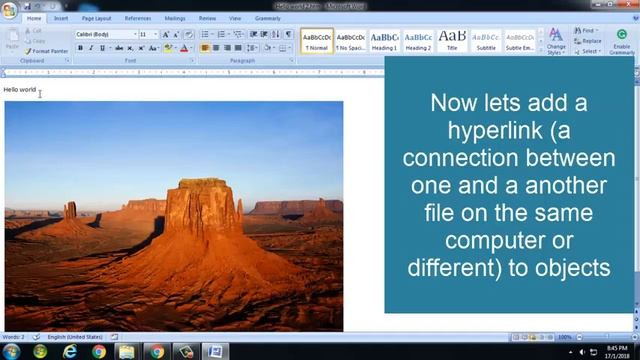Viewport: 640px width, 360px height.
Task: Open the Change Case menu
Action: [x=153, y=48]
